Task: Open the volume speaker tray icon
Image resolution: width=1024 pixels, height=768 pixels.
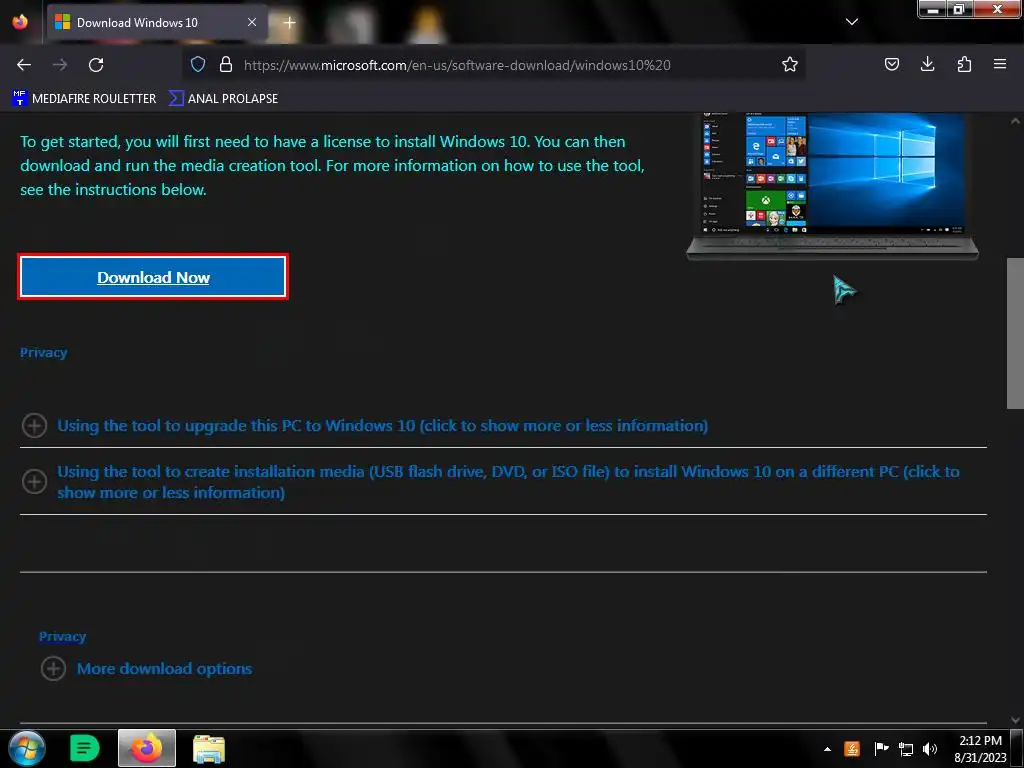Action: coord(930,749)
